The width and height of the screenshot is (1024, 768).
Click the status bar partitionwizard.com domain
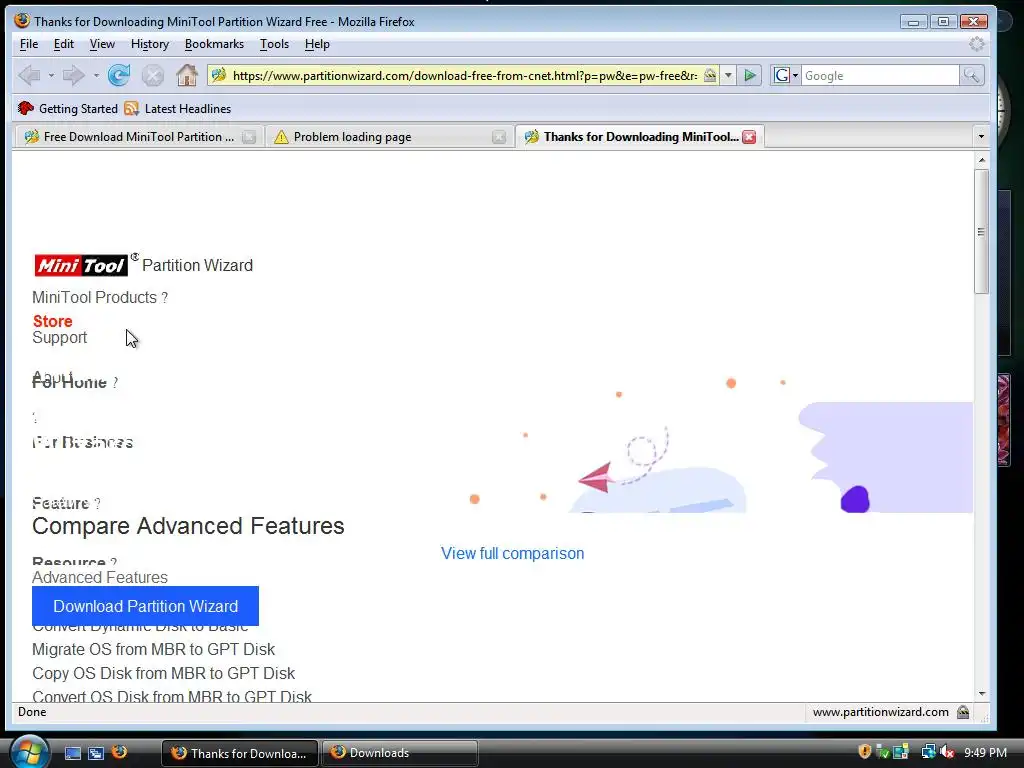pos(880,712)
